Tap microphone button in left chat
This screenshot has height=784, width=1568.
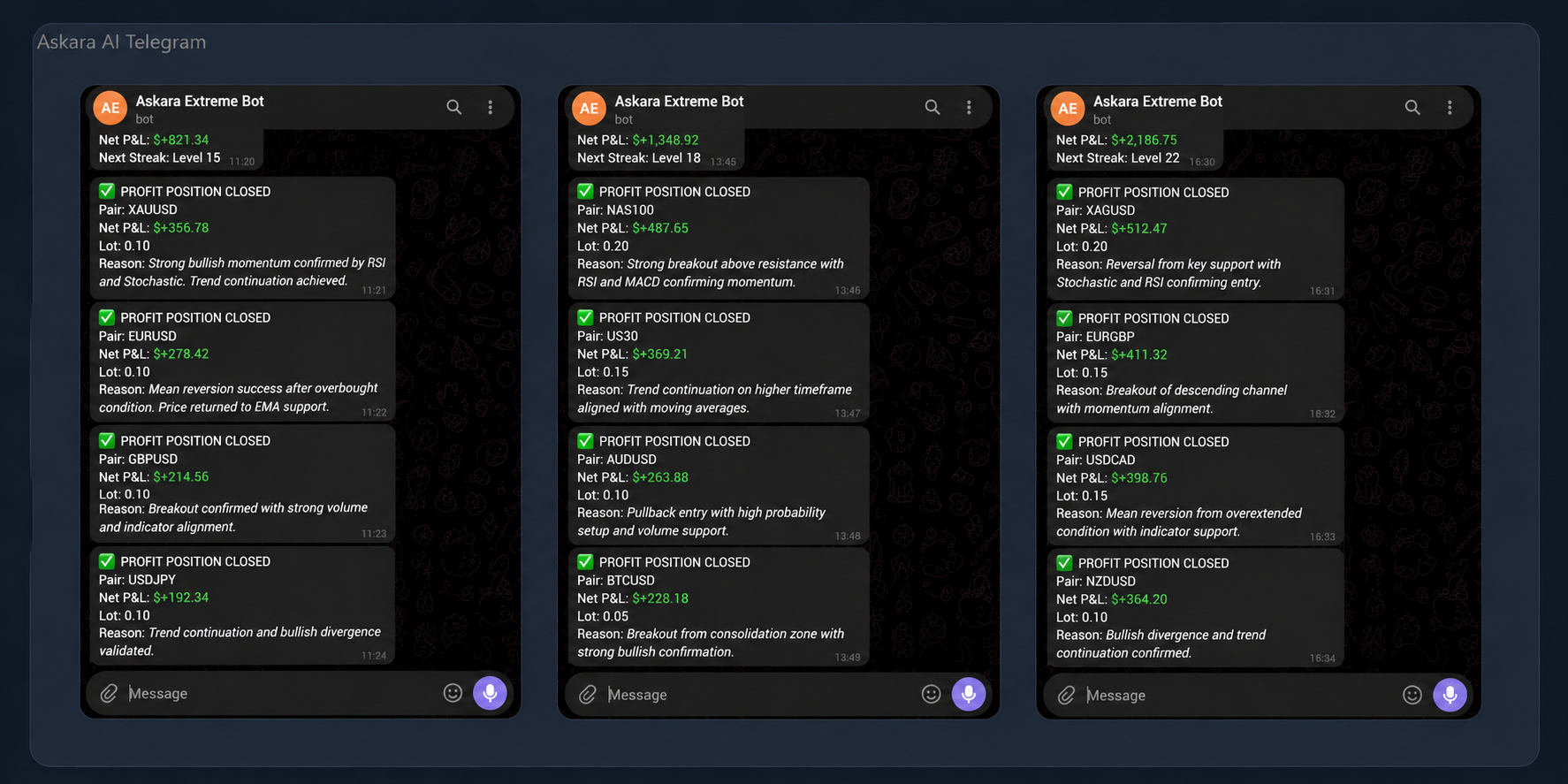click(491, 693)
